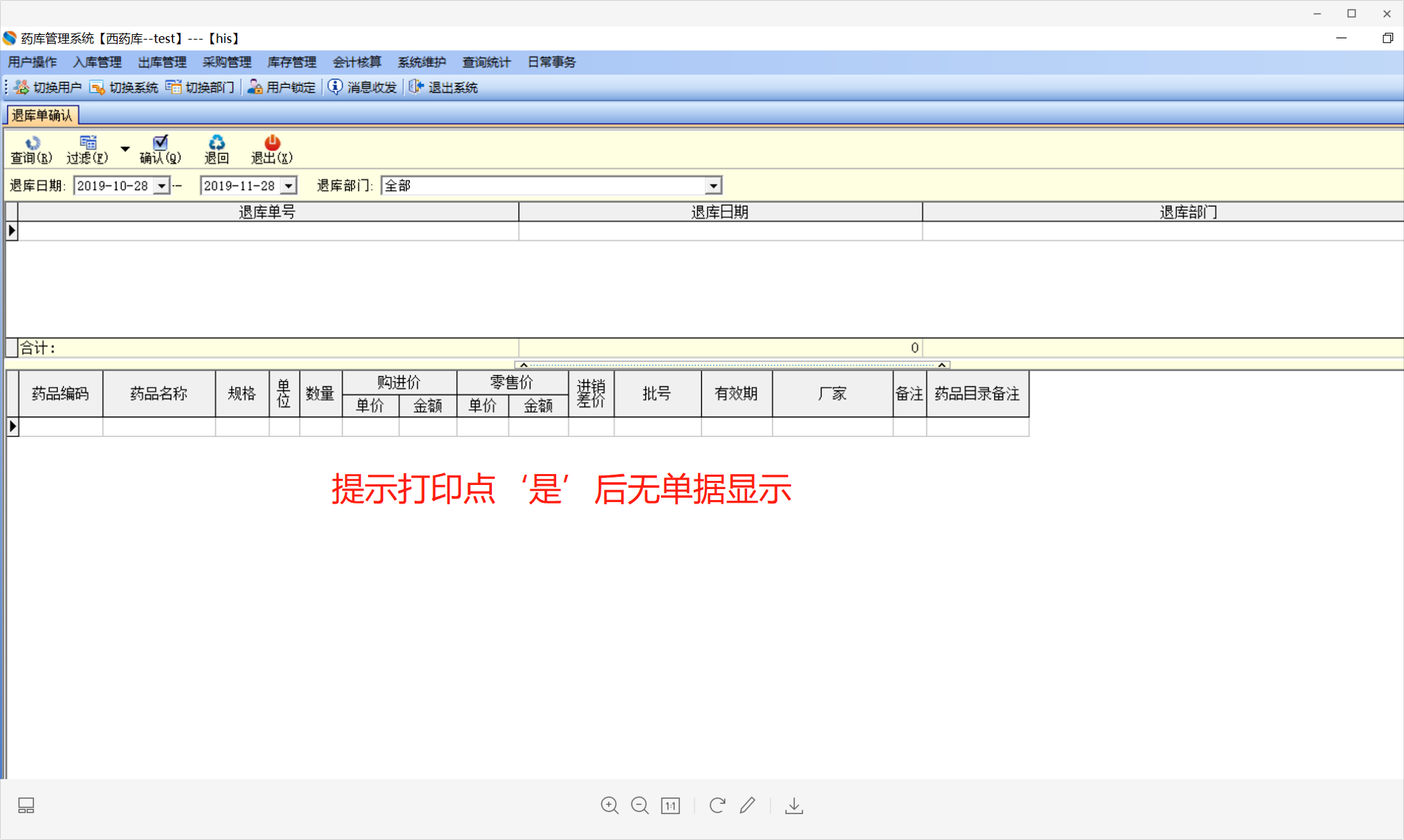Open the 退库部门 combo box

713,186
